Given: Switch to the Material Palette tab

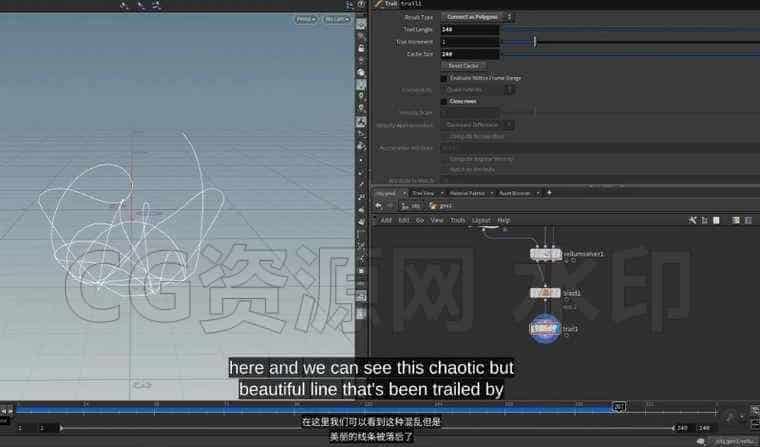Looking at the screenshot, I should tap(467, 193).
